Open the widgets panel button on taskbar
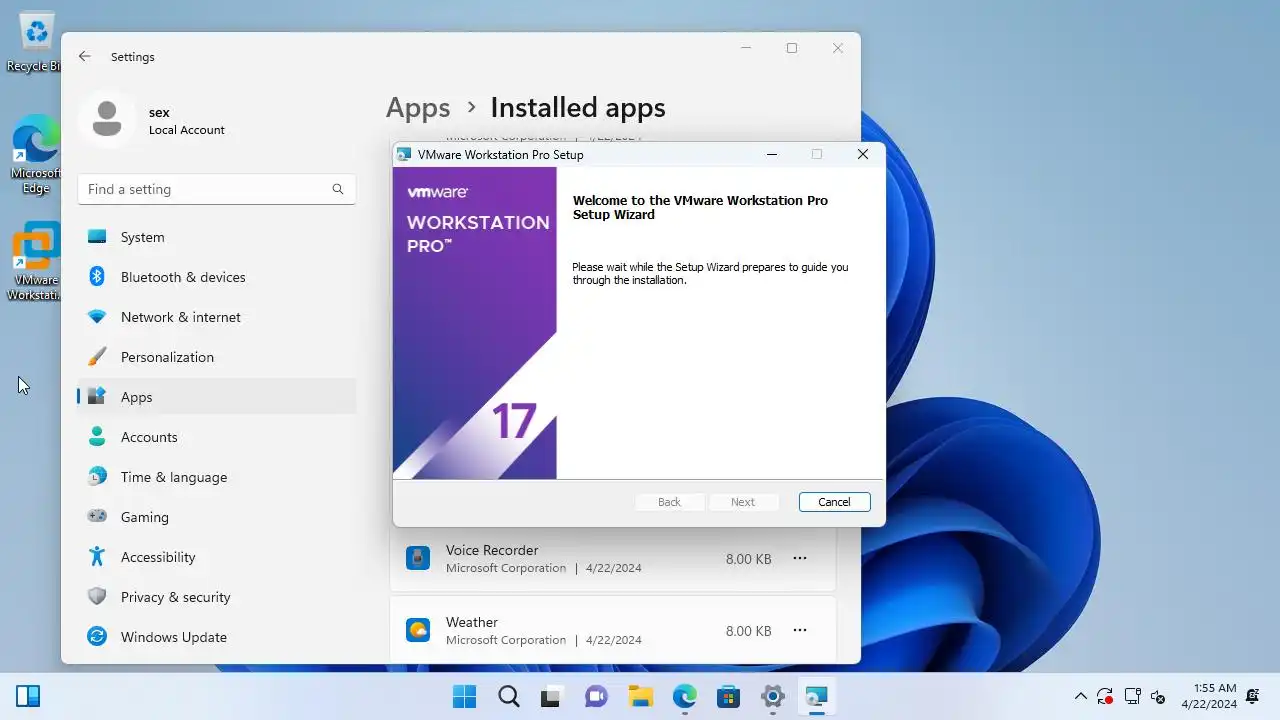Image resolution: width=1280 pixels, height=720 pixels. pyautogui.click(x=28, y=697)
